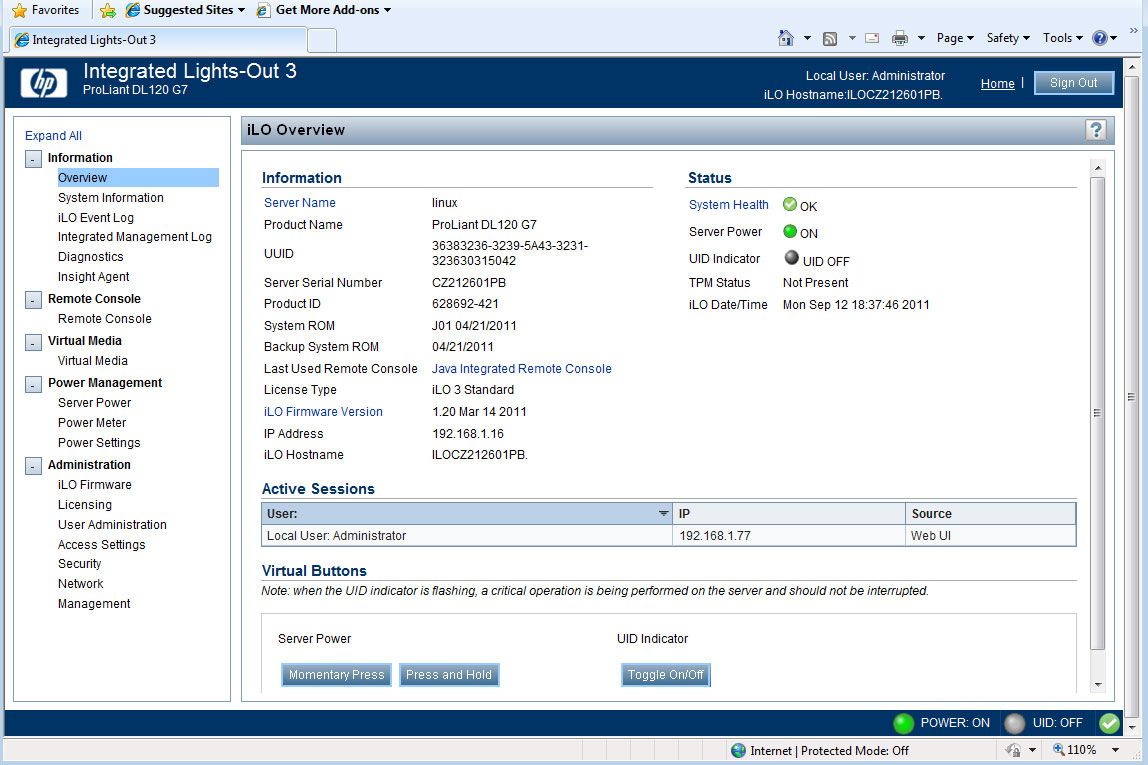Collapse the Remote Console tree section
This screenshot has width=1148, height=765.
pos(33,300)
